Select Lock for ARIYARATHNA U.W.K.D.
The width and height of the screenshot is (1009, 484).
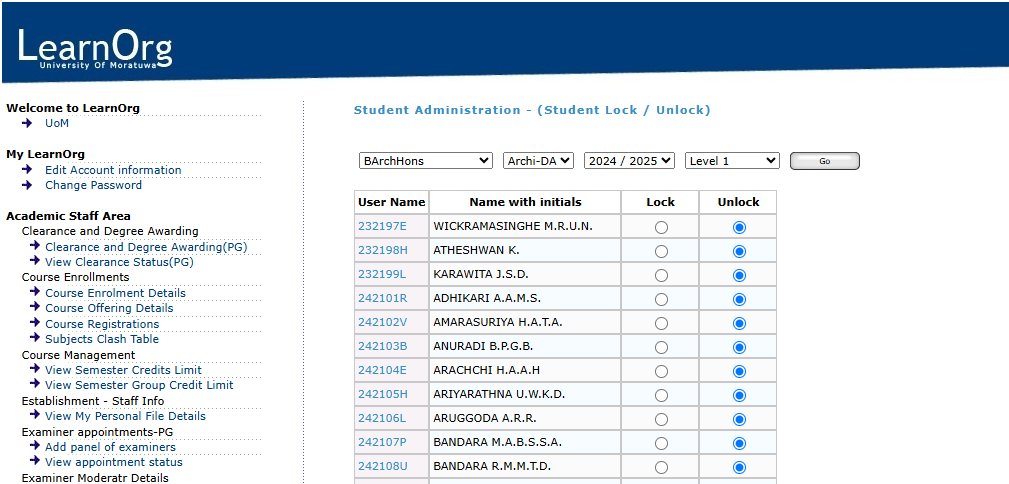click(x=661, y=395)
